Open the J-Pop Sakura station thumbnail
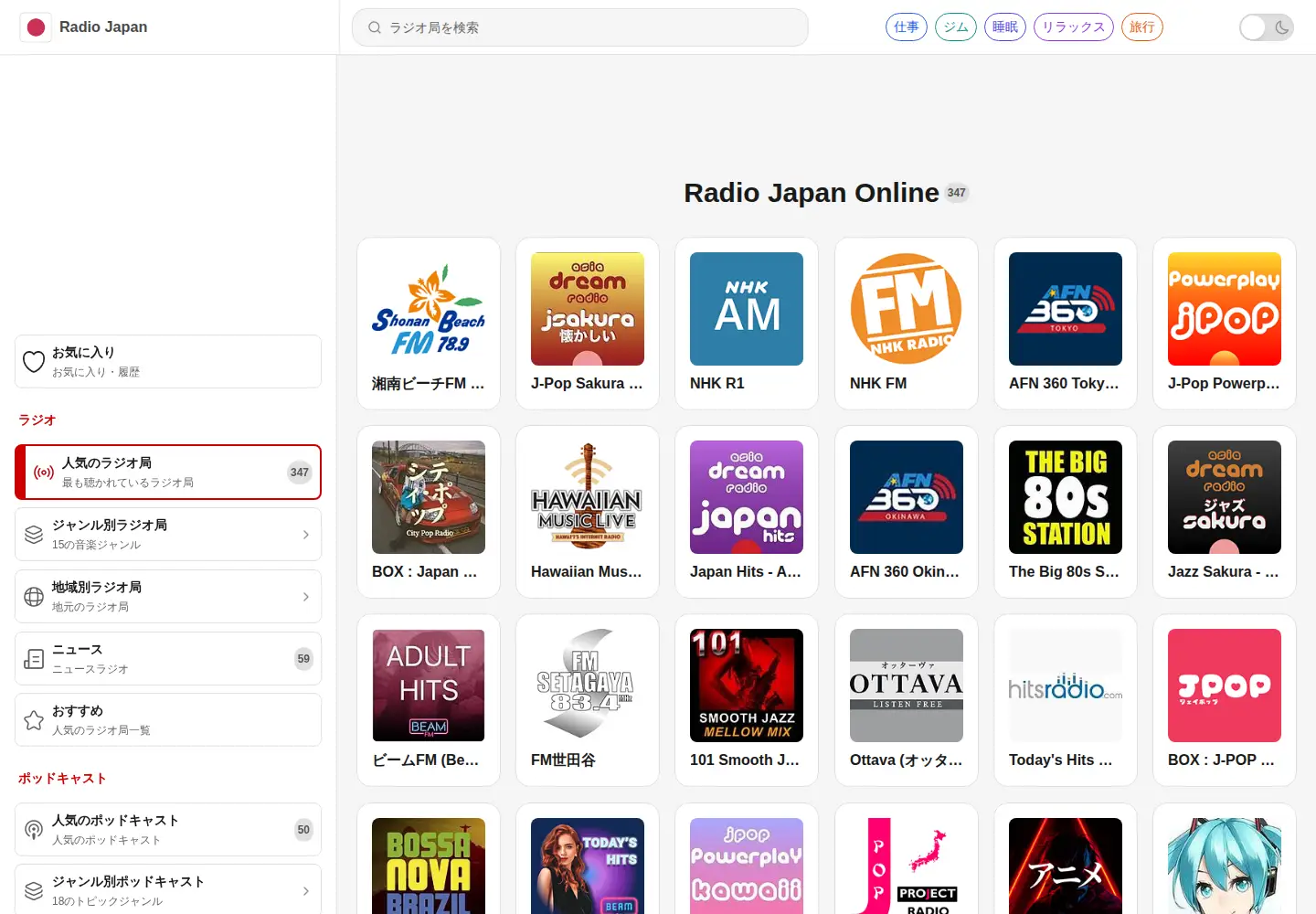 click(x=588, y=309)
